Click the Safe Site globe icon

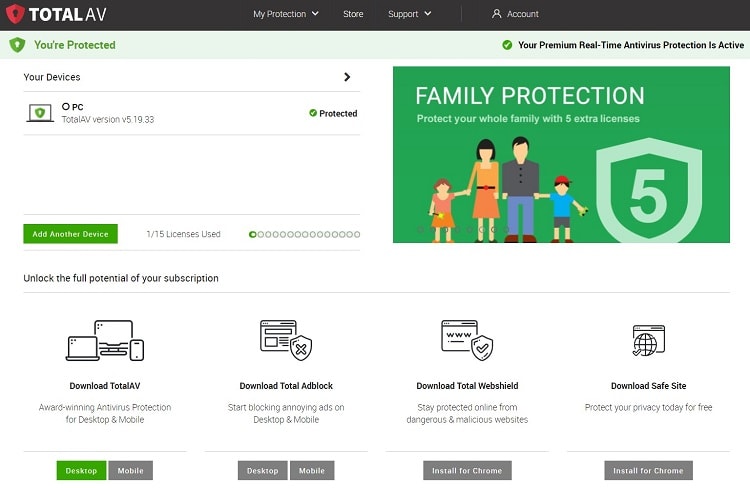(x=648, y=340)
